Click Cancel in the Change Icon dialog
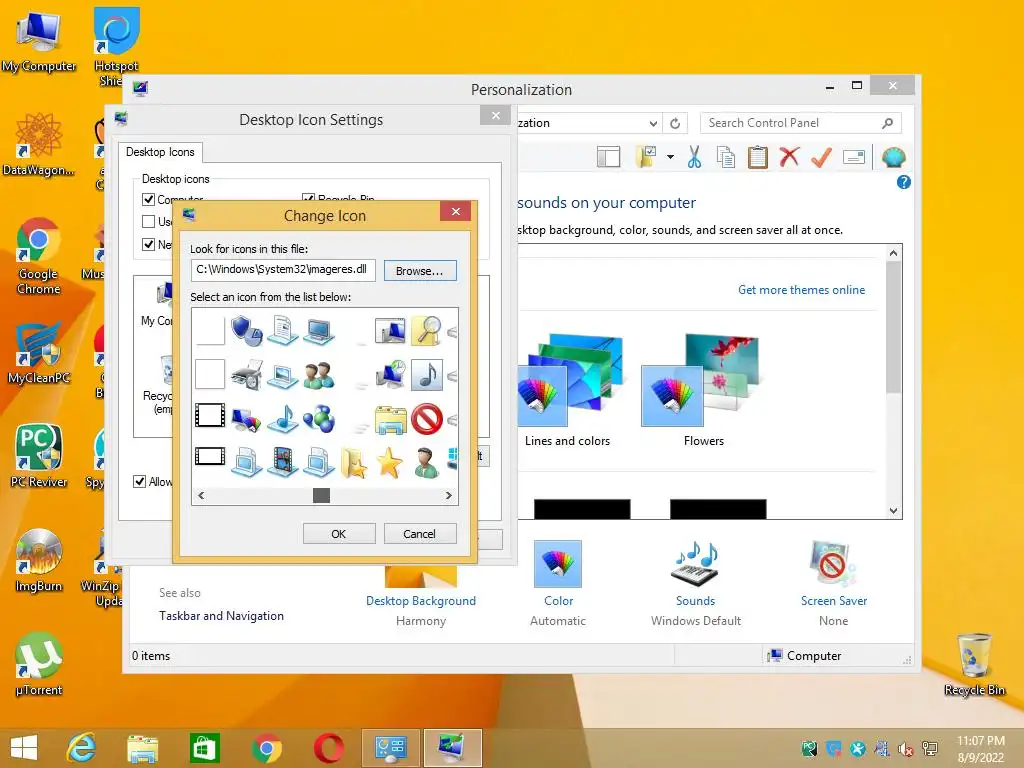1024x768 pixels. pos(419,534)
